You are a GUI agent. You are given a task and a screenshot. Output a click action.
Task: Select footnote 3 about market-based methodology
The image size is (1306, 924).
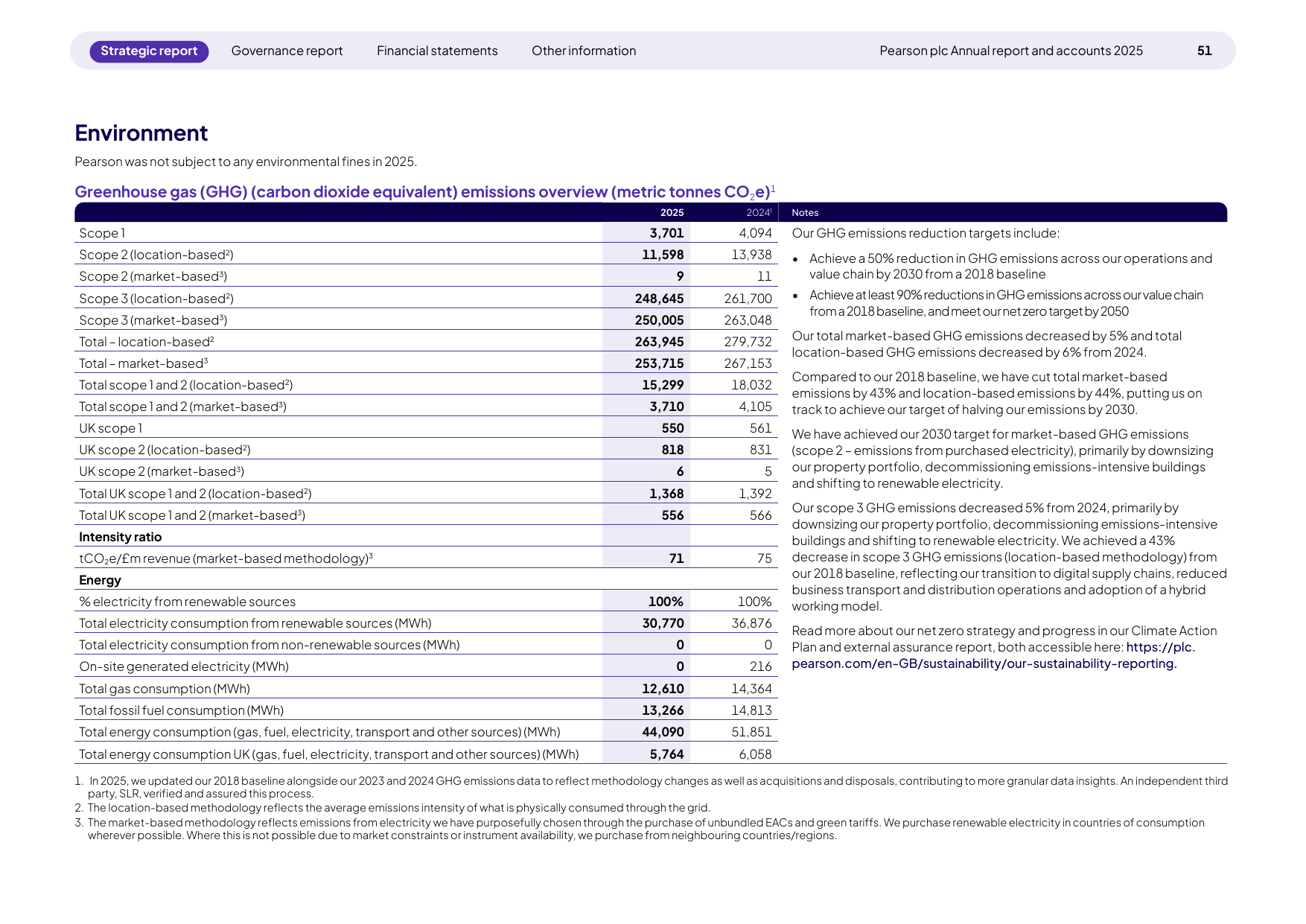pos(640,829)
